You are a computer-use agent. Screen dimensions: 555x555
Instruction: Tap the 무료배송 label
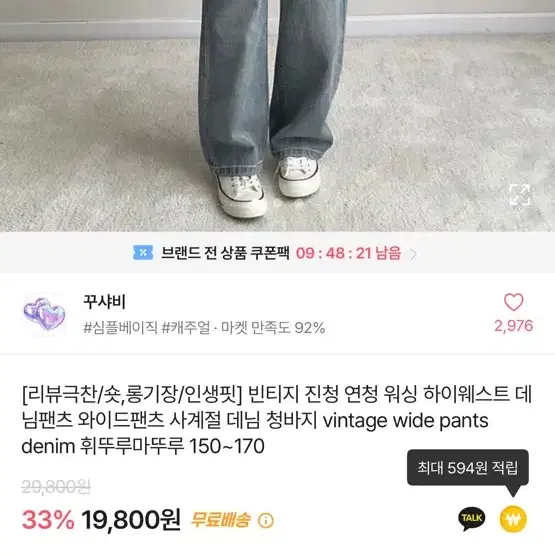220,520
